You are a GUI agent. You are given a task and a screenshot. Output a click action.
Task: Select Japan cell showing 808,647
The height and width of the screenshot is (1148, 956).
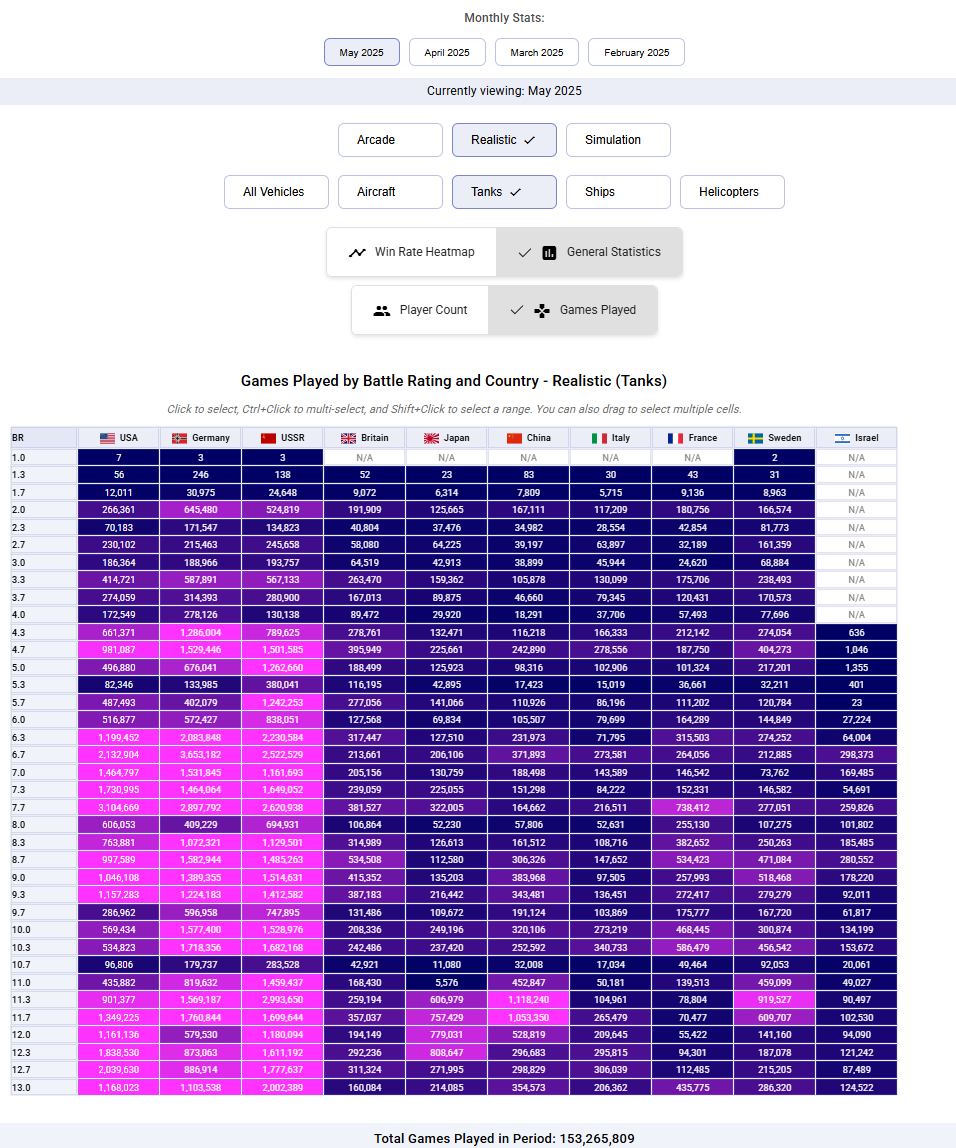point(447,1053)
